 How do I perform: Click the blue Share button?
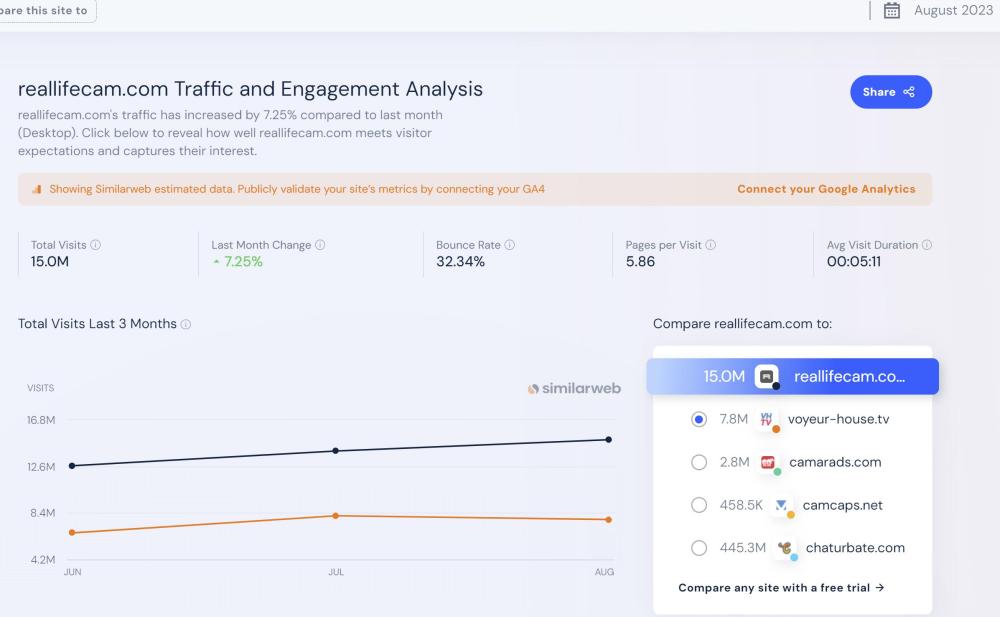[x=890, y=92]
